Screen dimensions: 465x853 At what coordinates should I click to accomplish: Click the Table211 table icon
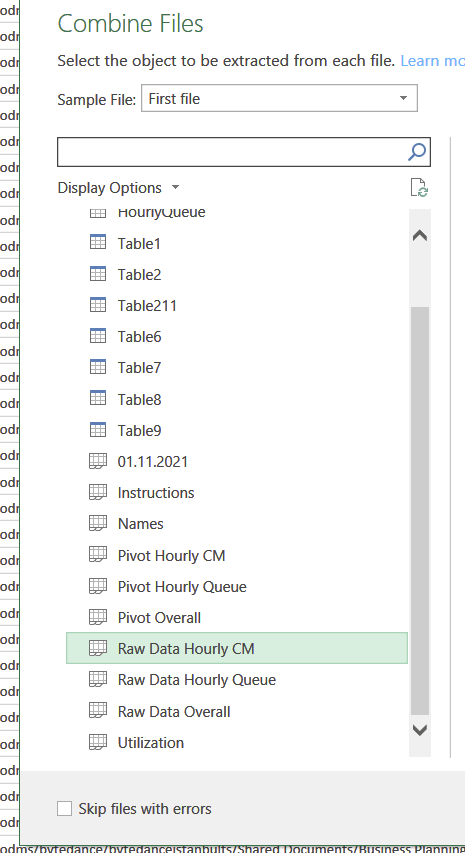coord(97,305)
